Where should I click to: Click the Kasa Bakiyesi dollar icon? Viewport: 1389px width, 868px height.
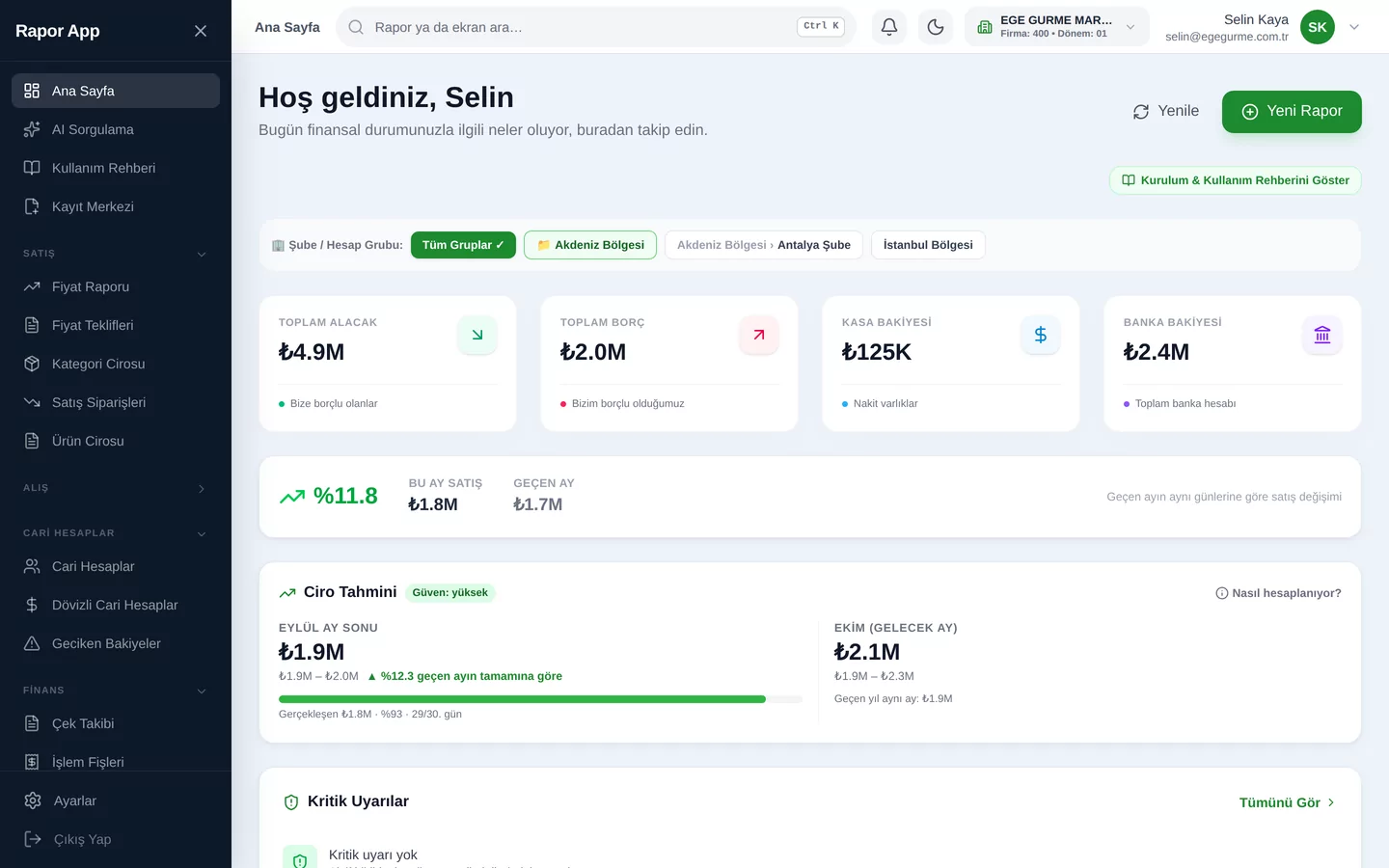(x=1041, y=335)
